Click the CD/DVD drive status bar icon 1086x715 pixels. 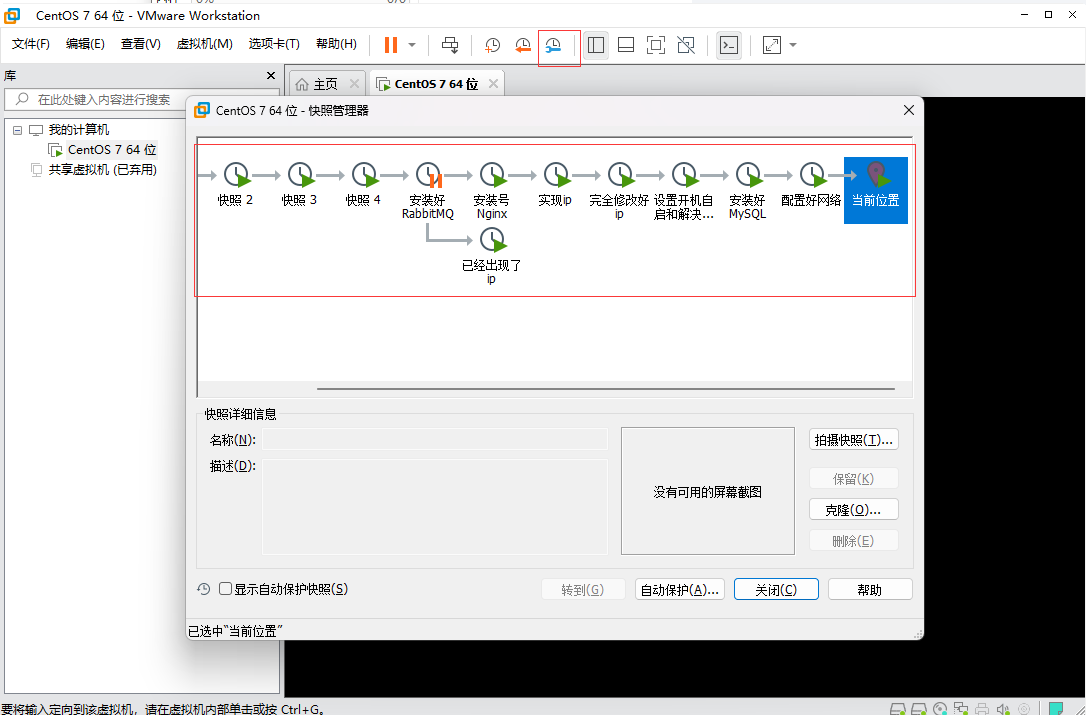940,709
